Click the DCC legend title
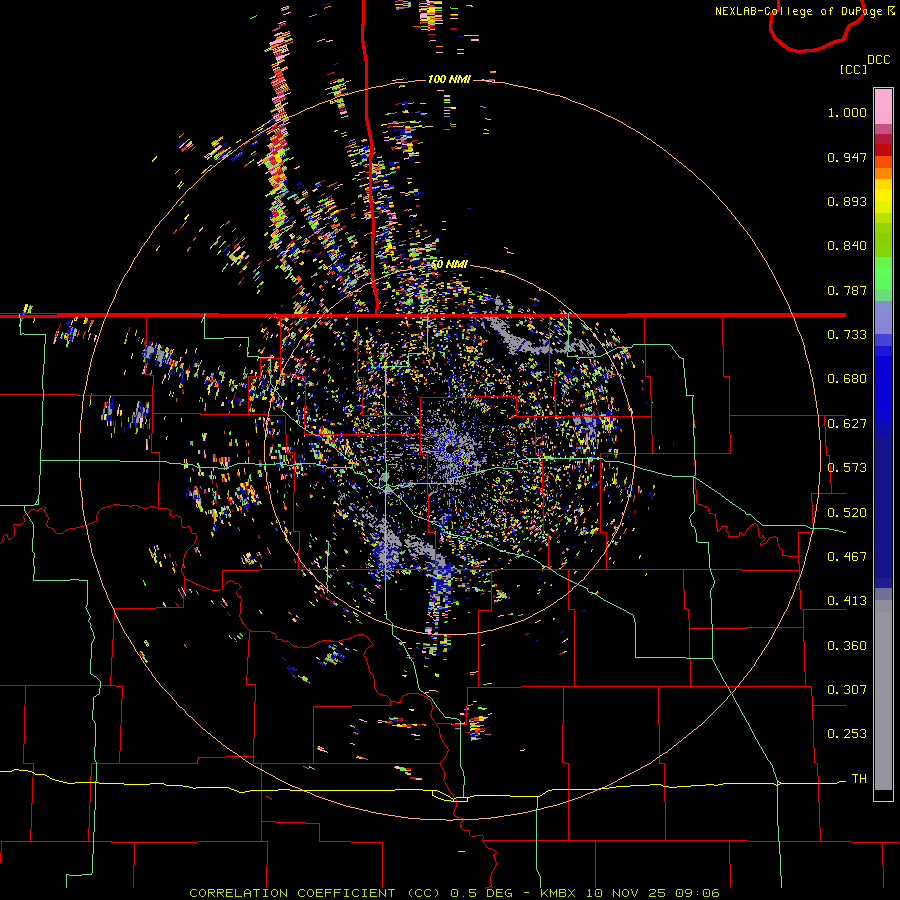The height and width of the screenshot is (900, 900). pos(878,60)
